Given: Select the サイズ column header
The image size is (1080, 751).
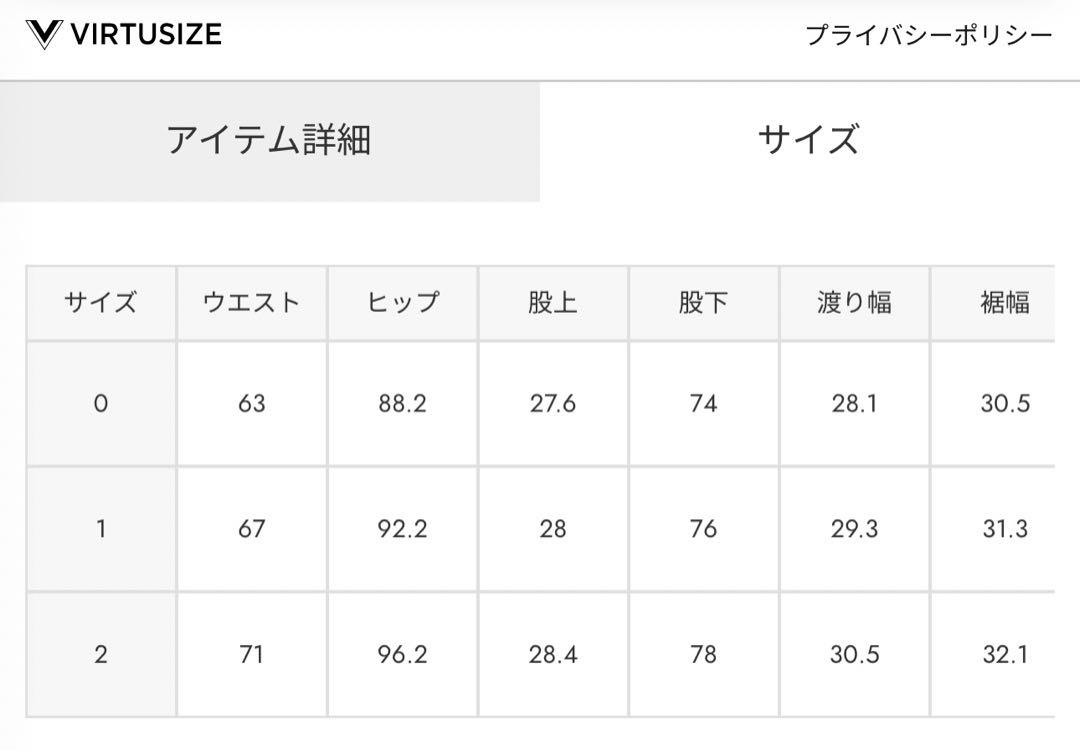Looking at the screenshot, I should click(101, 302).
